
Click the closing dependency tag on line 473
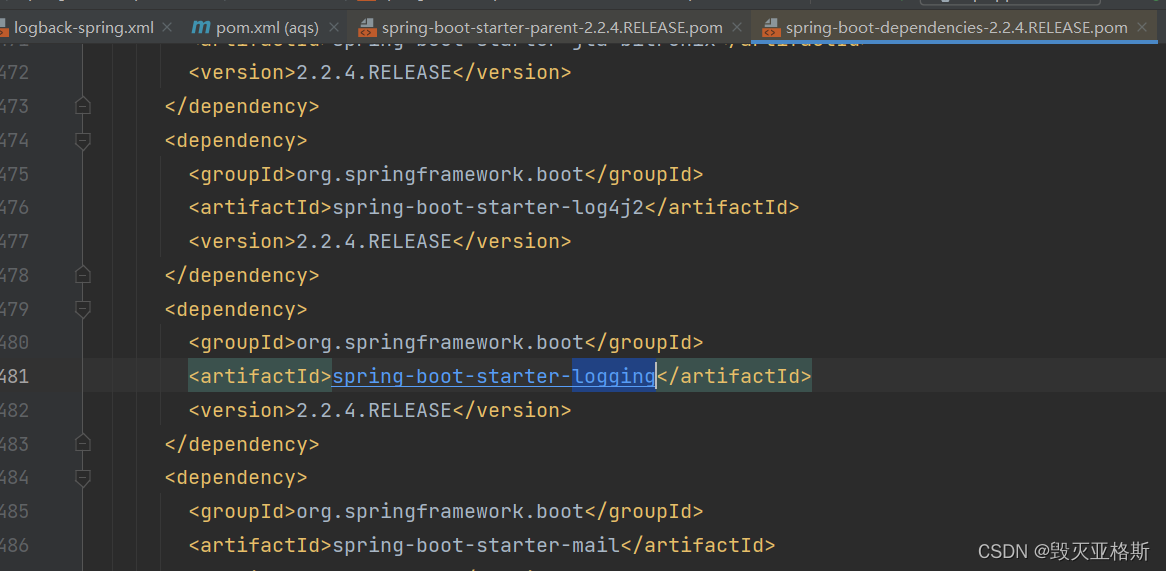click(x=242, y=106)
